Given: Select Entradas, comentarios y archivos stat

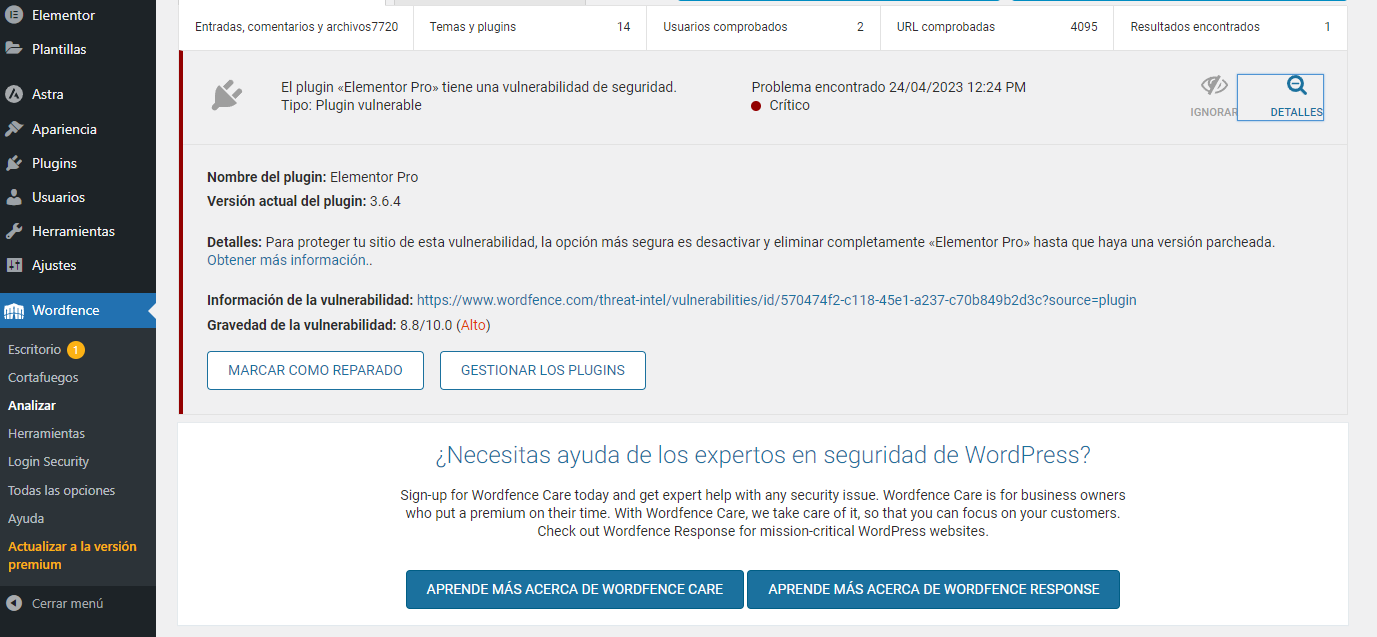Looking at the screenshot, I should pos(296,27).
